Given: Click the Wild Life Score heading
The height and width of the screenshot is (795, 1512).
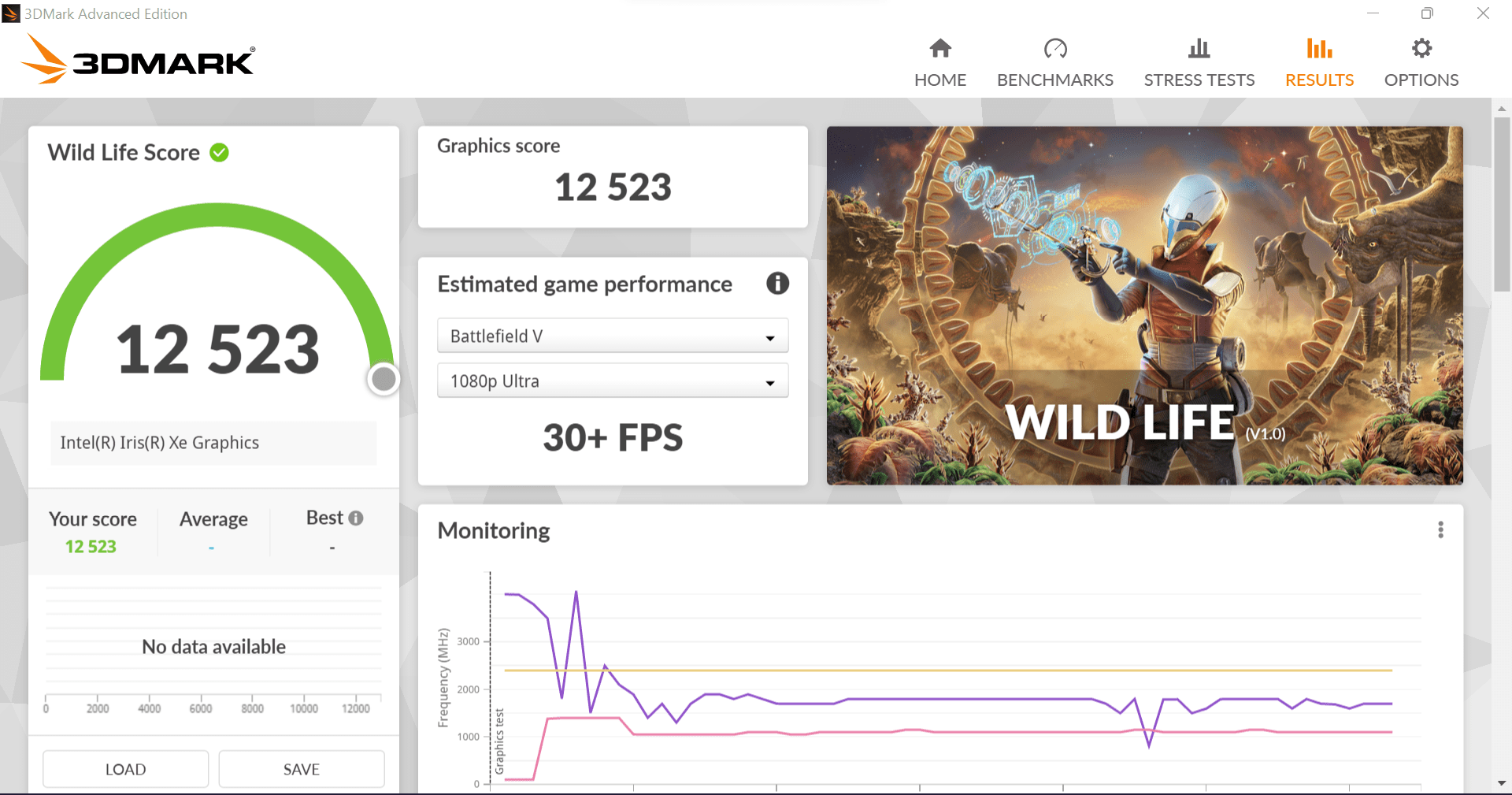Looking at the screenshot, I should (124, 153).
